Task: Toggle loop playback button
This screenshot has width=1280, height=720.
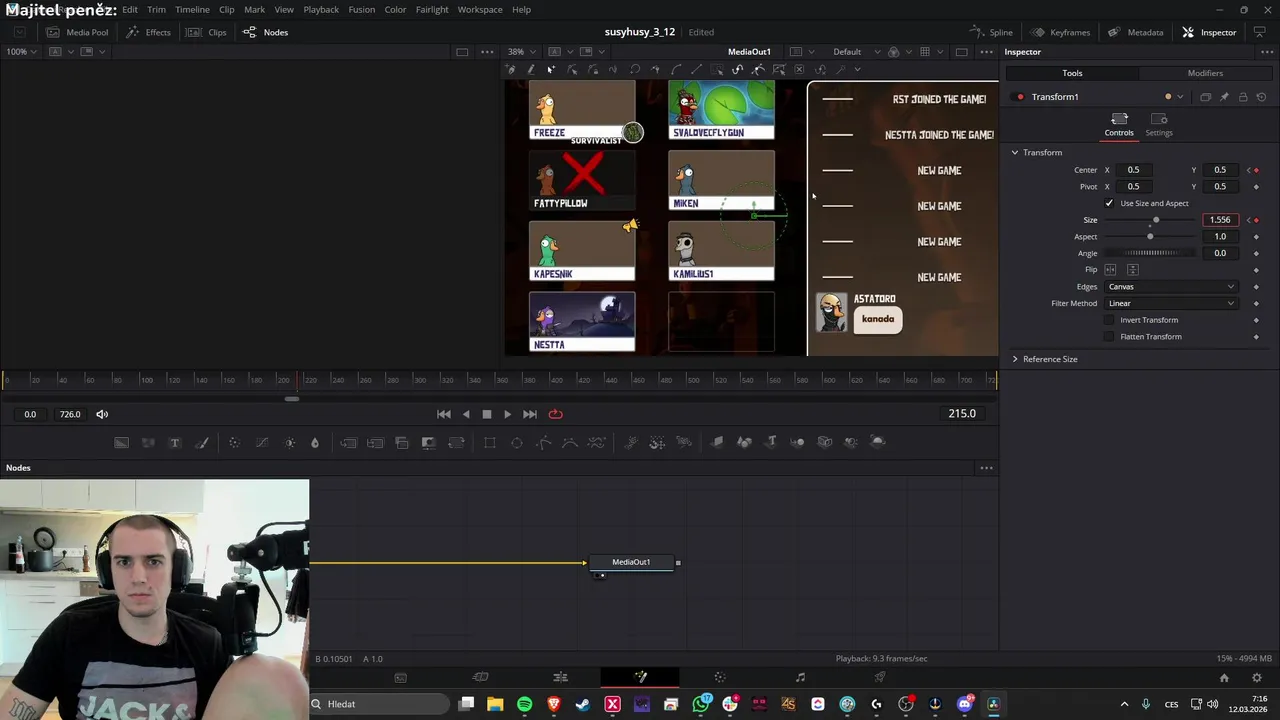Action: (x=555, y=414)
